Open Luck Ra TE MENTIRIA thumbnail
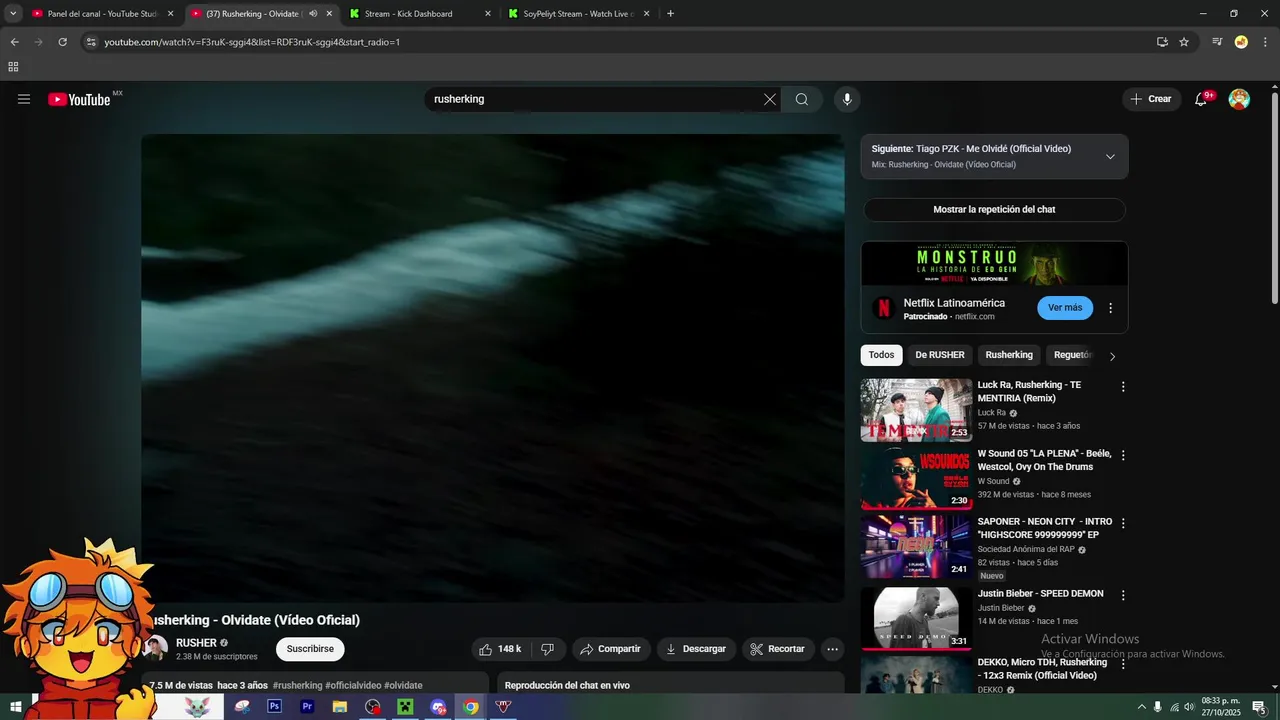The image size is (1280, 720). 916,409
